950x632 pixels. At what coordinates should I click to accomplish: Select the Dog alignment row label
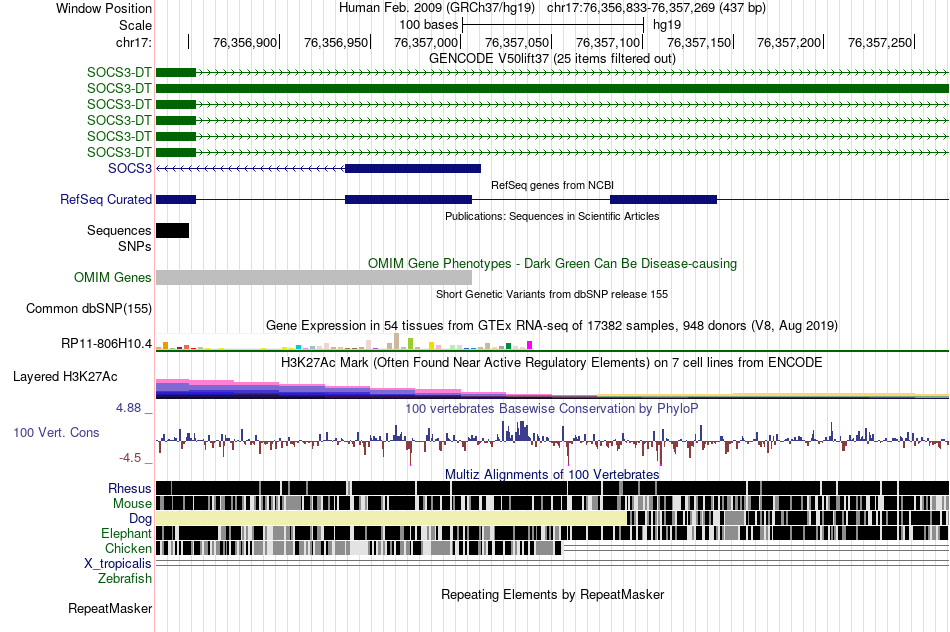pyautogui.click(x=140, y=518)
